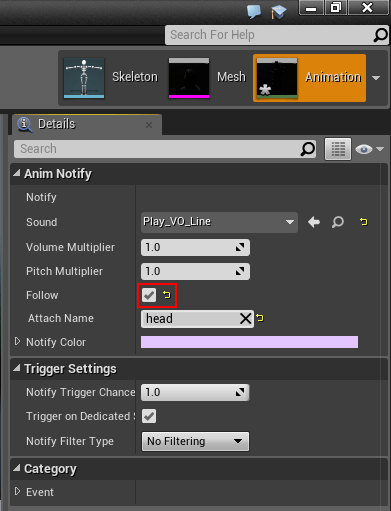This screenshot has width=391, height=511.
Task: Open the Animation mode thumbnail
Action: [277, 78]
